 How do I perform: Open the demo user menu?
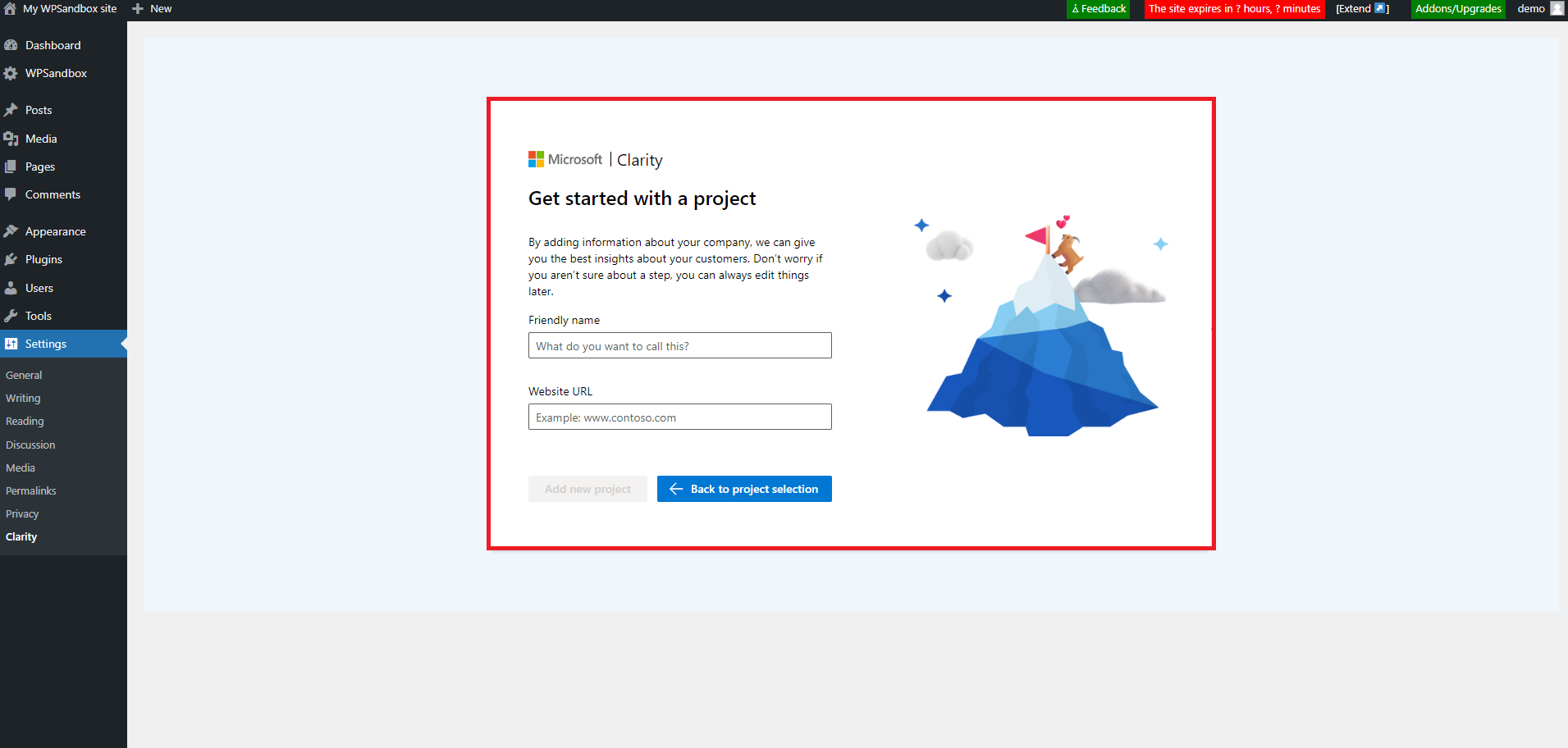1540,9
